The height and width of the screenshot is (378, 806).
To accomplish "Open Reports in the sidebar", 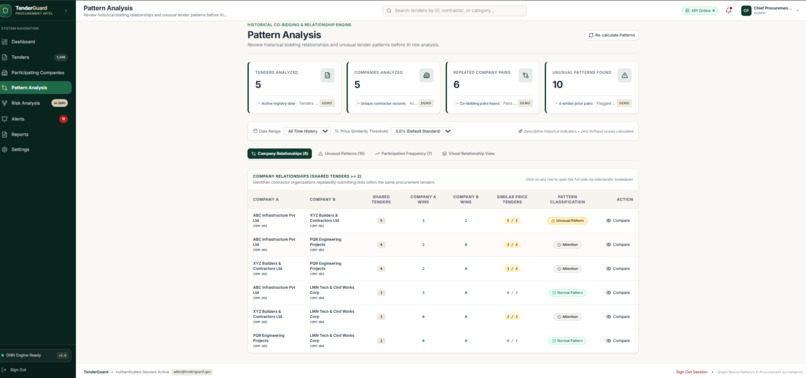I will click(x=36, y=134).
